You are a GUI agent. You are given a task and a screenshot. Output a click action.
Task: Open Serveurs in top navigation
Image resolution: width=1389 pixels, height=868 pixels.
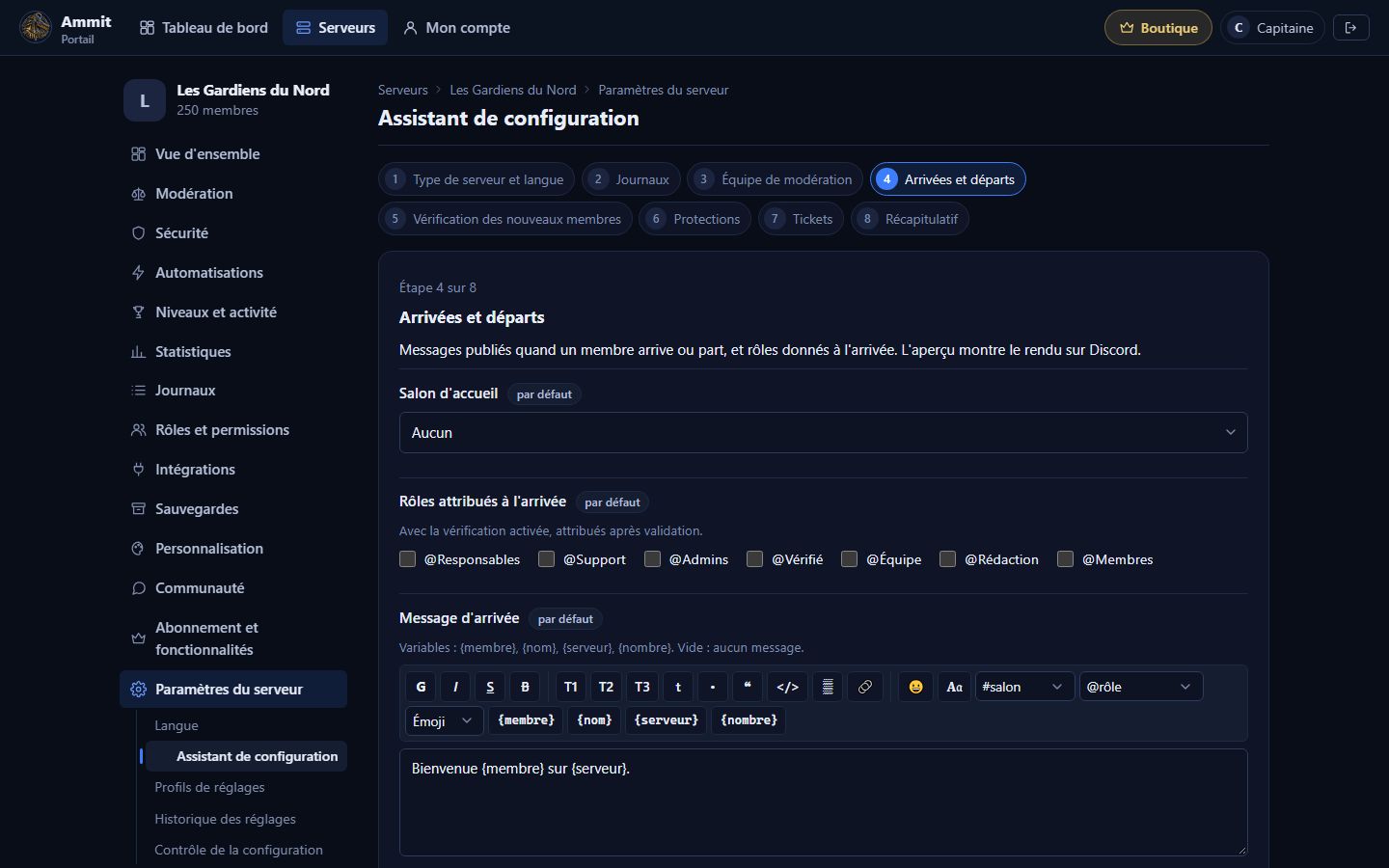[x=335, y=28]
